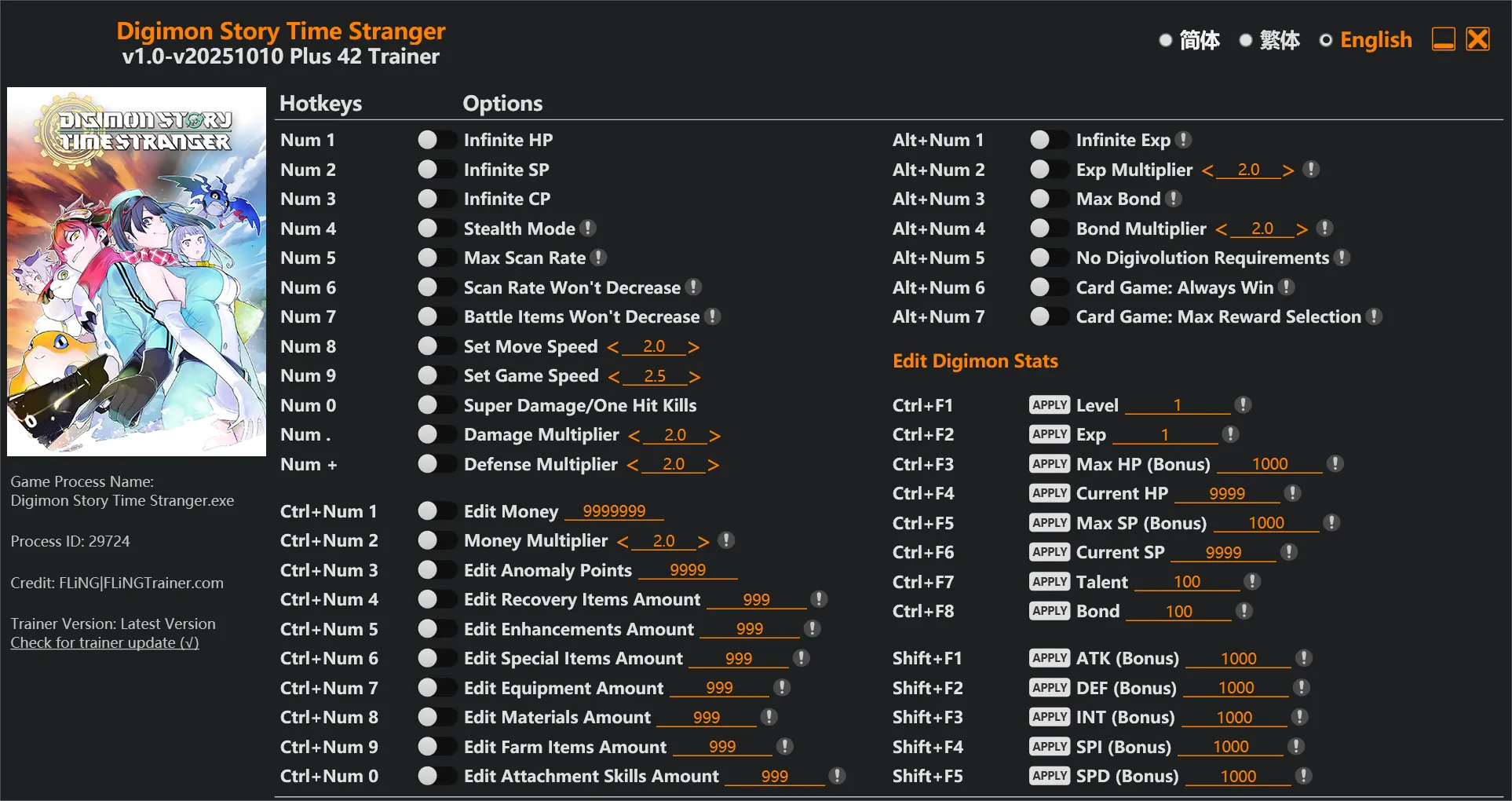The image size is (1512, 801).
Task: Open the Check for trainer update link
Action: coord(104,642)
